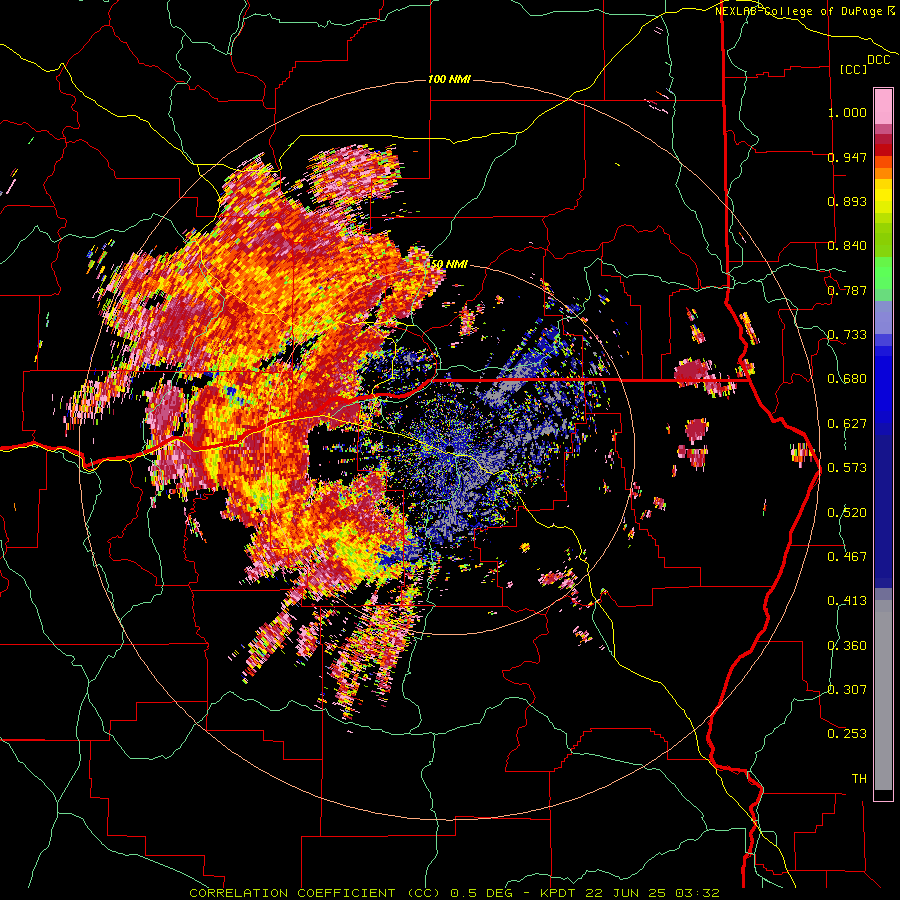Viewport: 900px width, 900px height.
Task: Pick the light pink segment at the color bar top
Action: 883,106
